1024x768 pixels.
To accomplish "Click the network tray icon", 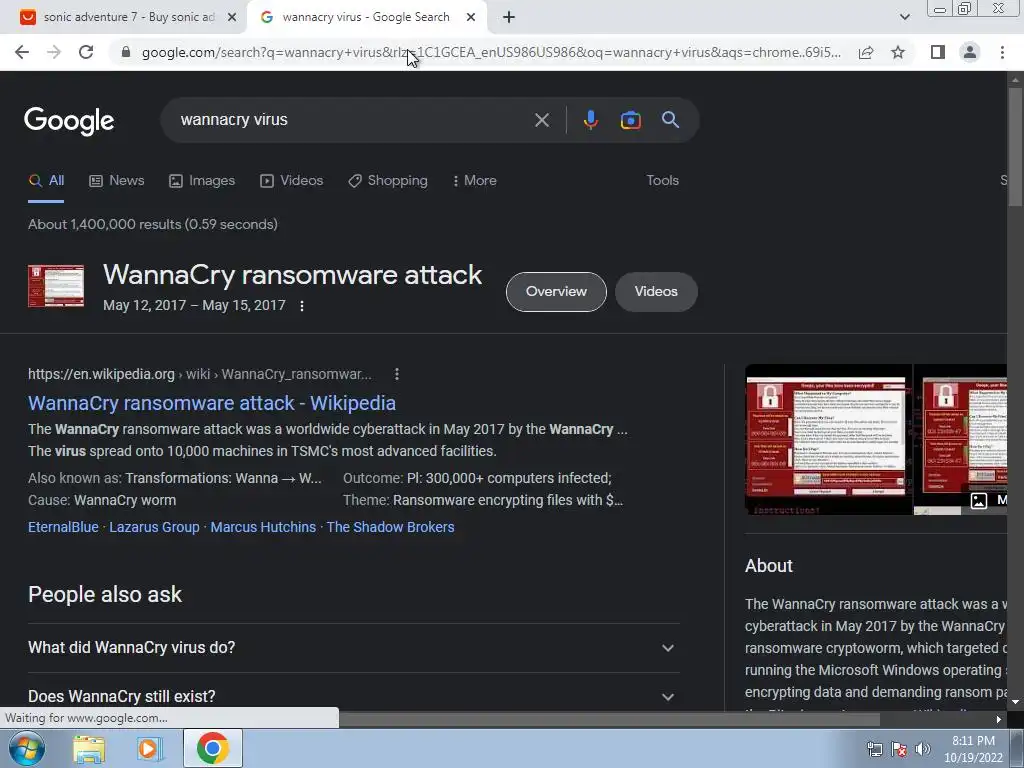I will pos(874,749).
